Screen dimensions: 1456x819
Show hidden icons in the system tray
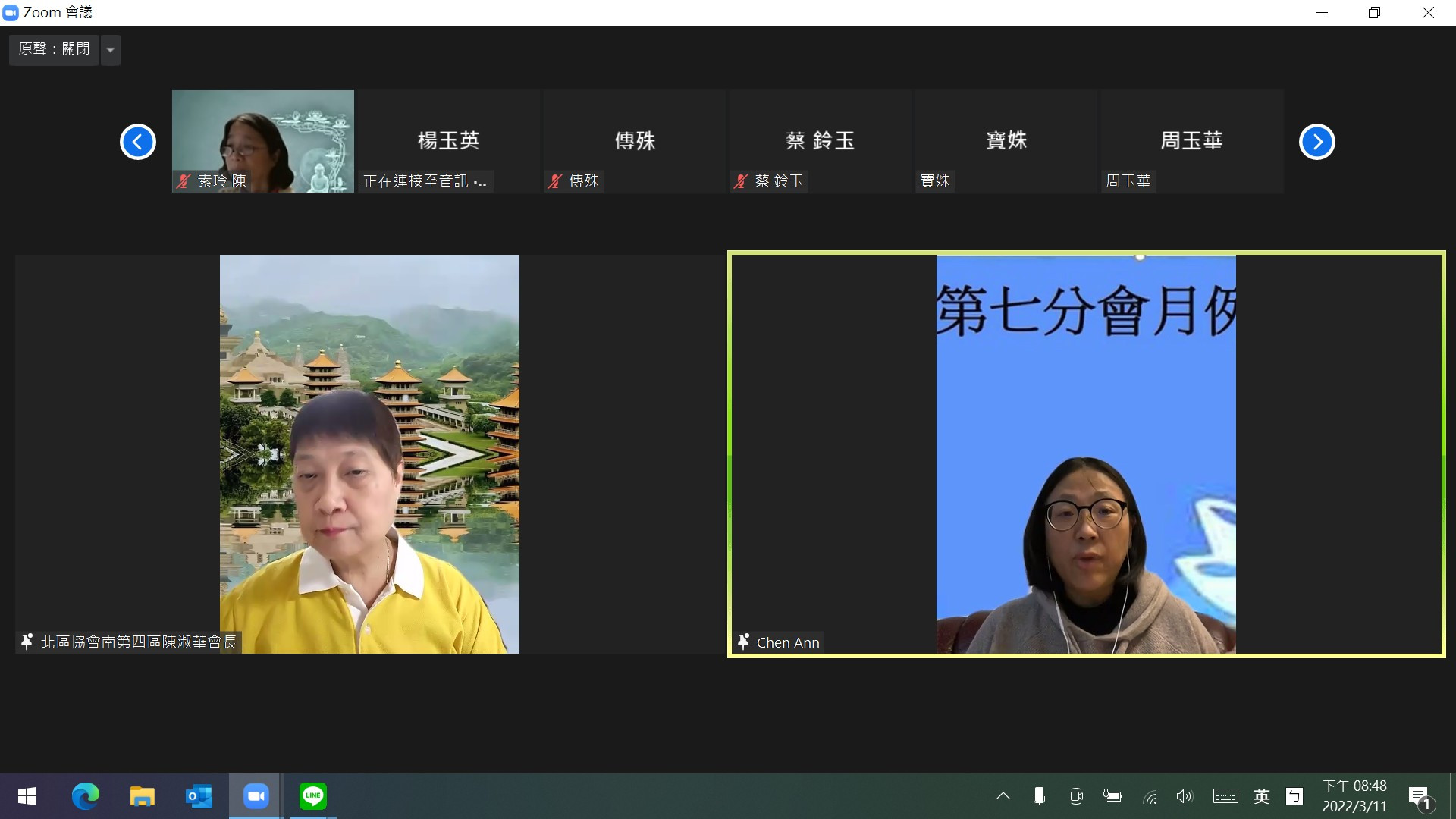pos(1003,795)
